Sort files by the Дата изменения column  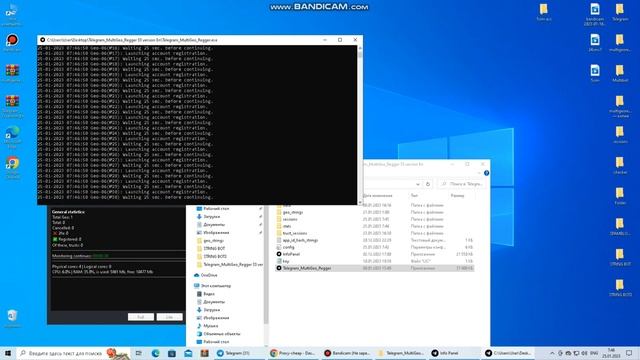coord(378,196)
